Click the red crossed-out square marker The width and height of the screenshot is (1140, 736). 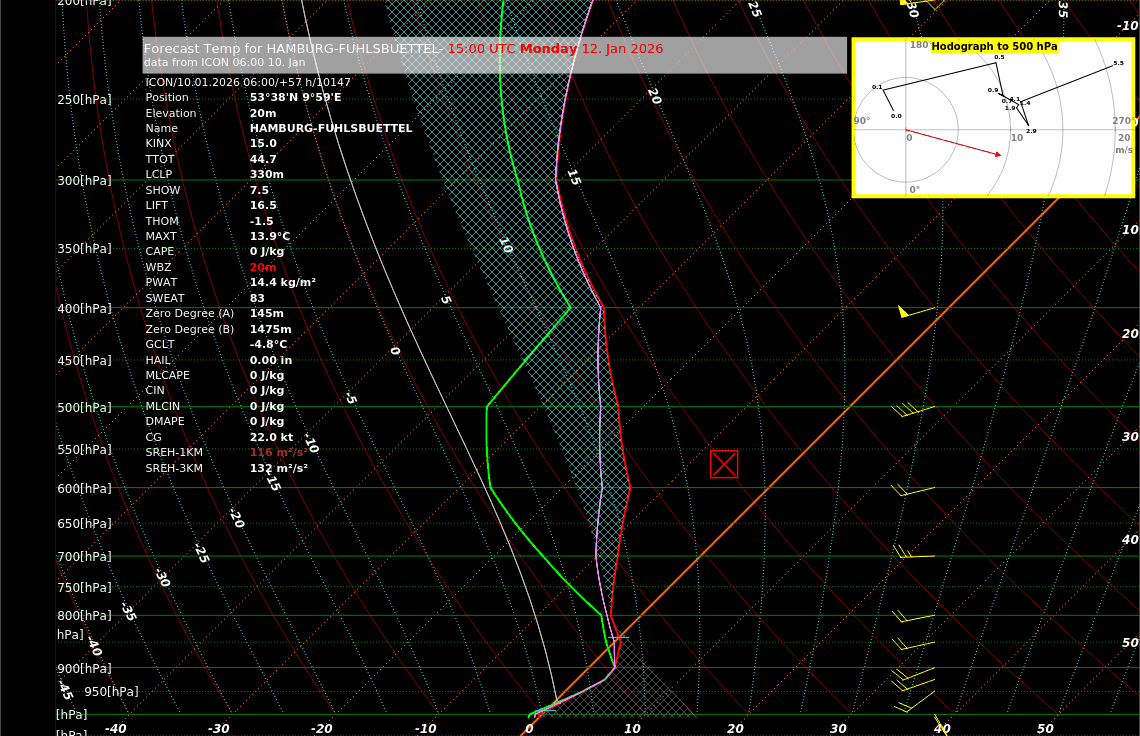(x=724, y=464)
